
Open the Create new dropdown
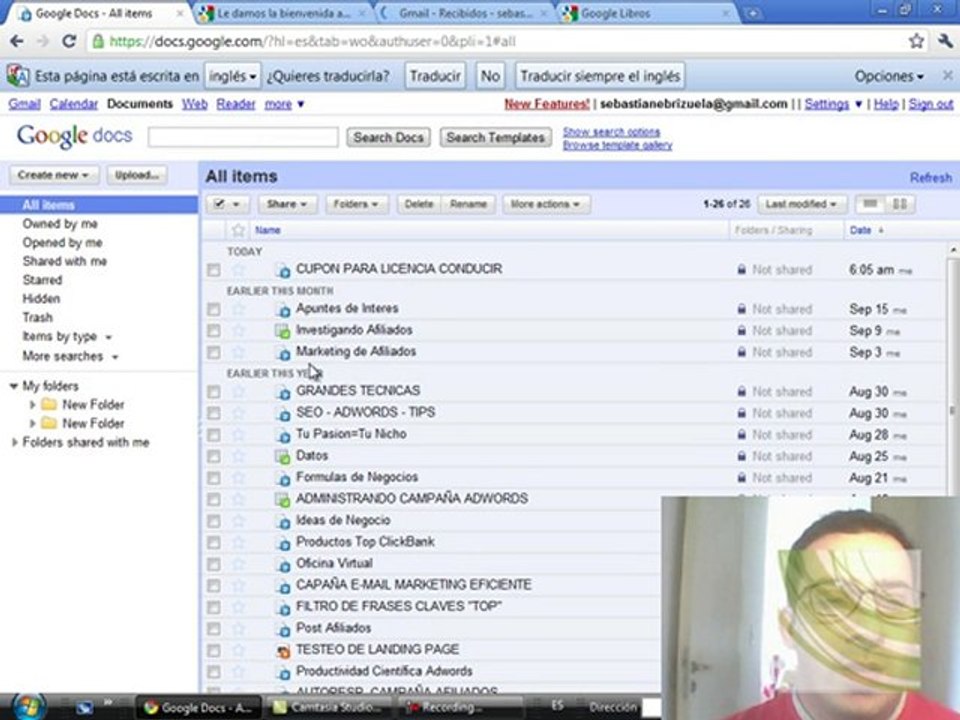(54, 175)
